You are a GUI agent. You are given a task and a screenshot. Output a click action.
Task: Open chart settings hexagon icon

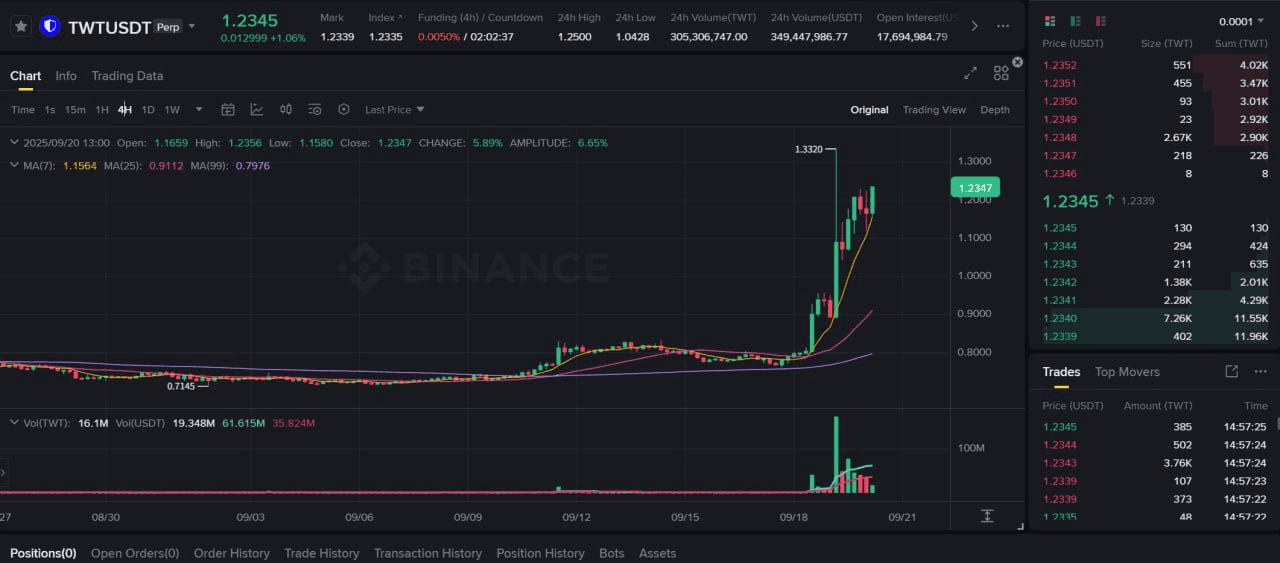coord(344,110)
